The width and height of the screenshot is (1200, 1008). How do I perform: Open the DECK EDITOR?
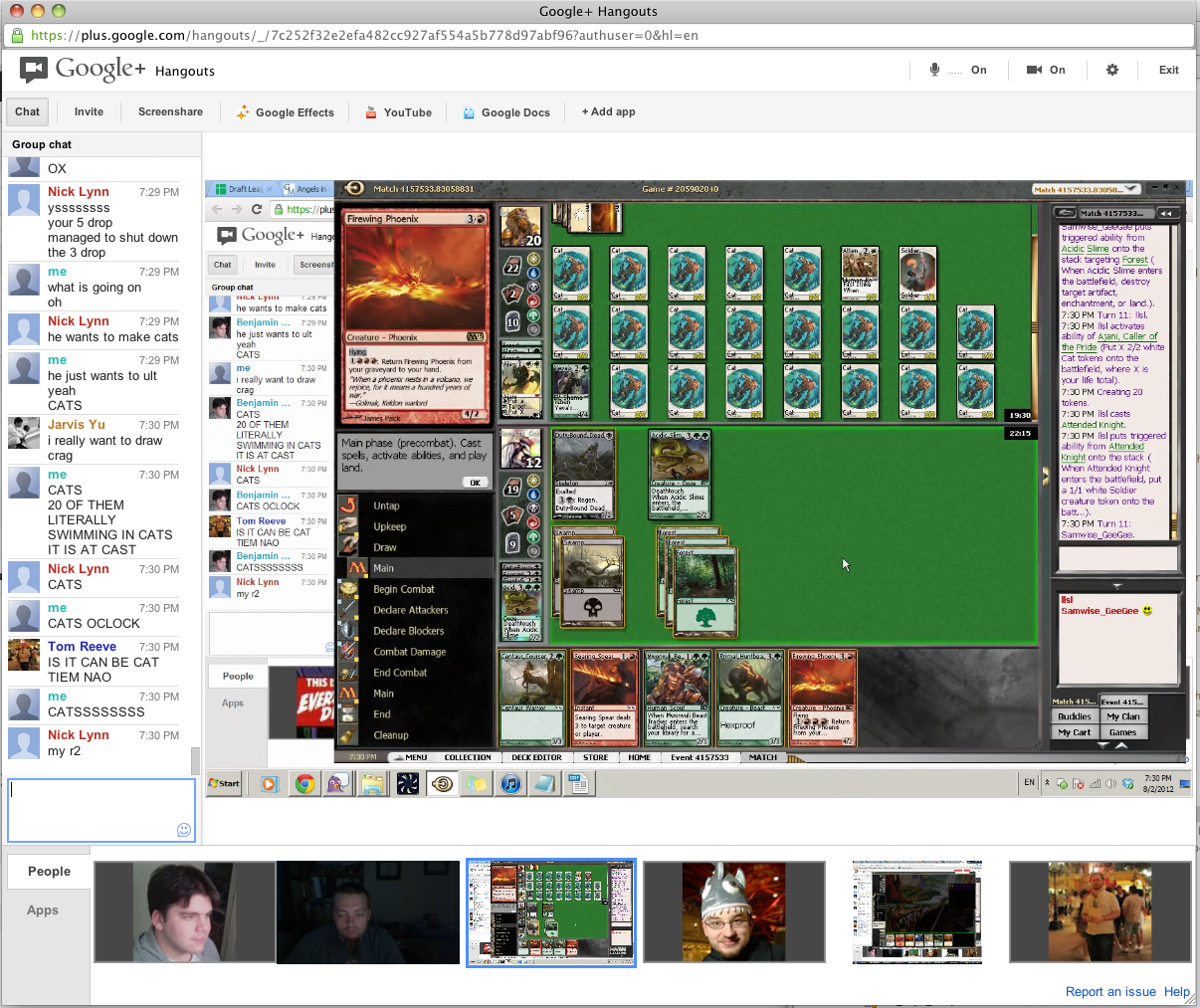(537, 757)
